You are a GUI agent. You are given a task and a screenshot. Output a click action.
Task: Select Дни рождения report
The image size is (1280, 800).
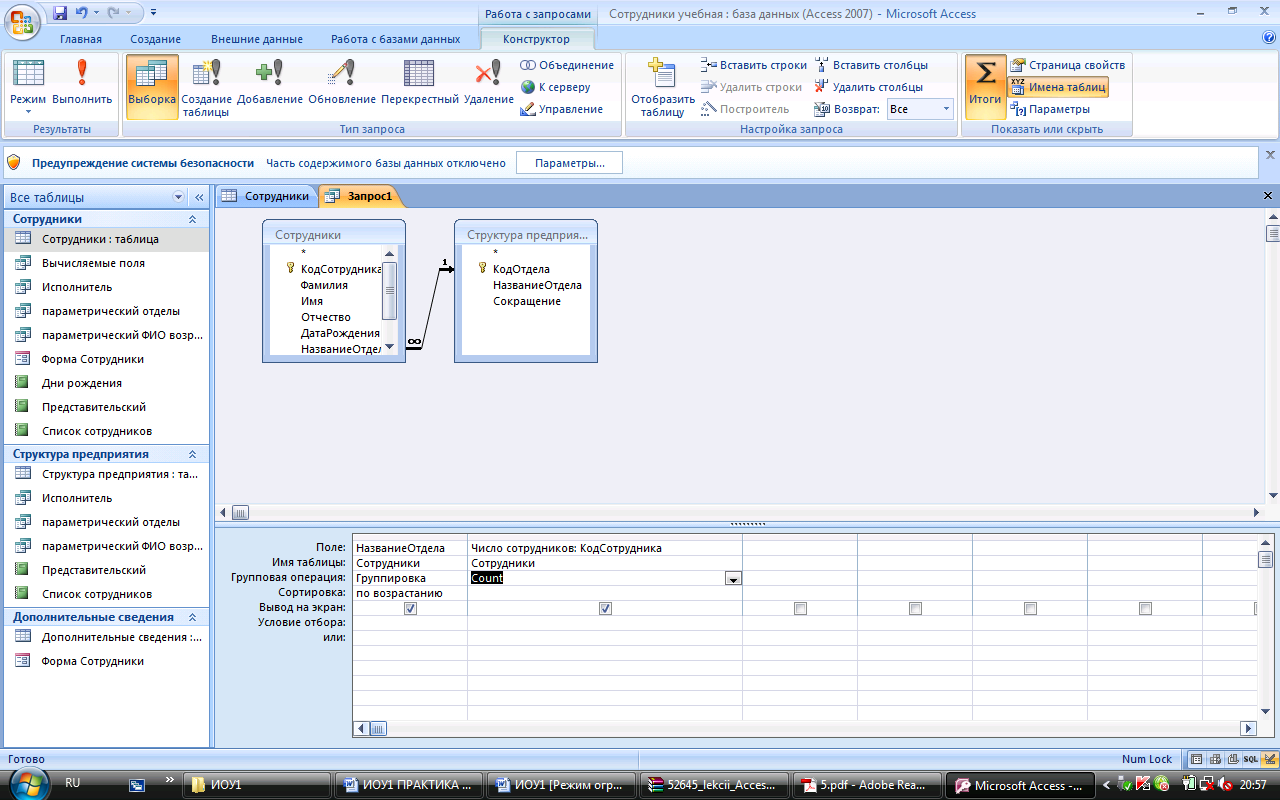tap(105, 383)
